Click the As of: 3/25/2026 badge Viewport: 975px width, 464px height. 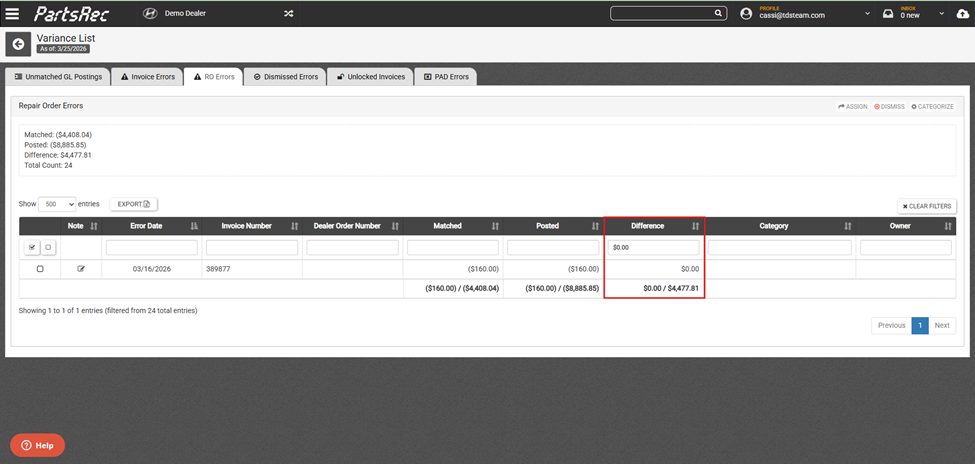(63, 49)
